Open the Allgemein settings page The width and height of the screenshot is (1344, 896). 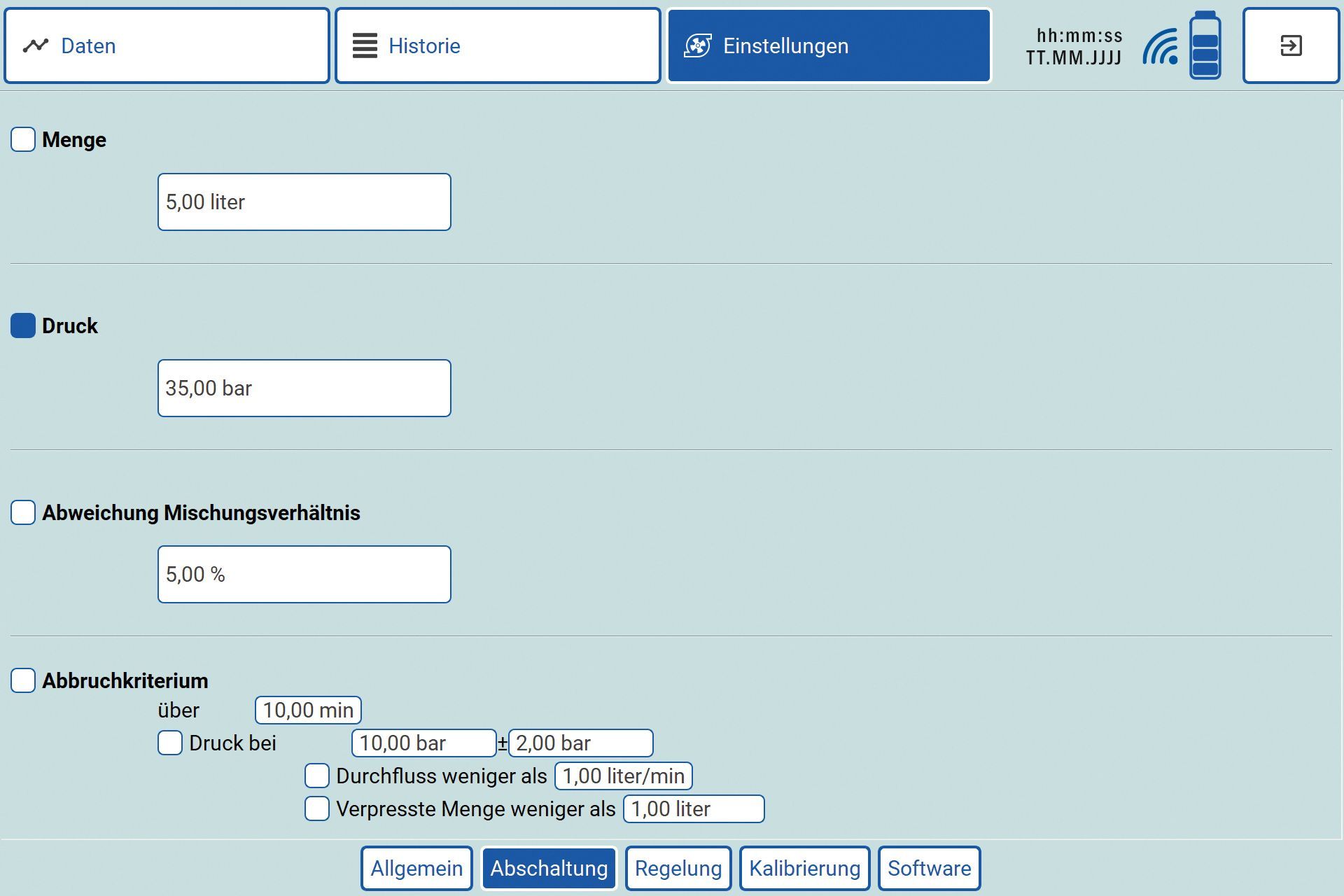[x=416, y=868]
